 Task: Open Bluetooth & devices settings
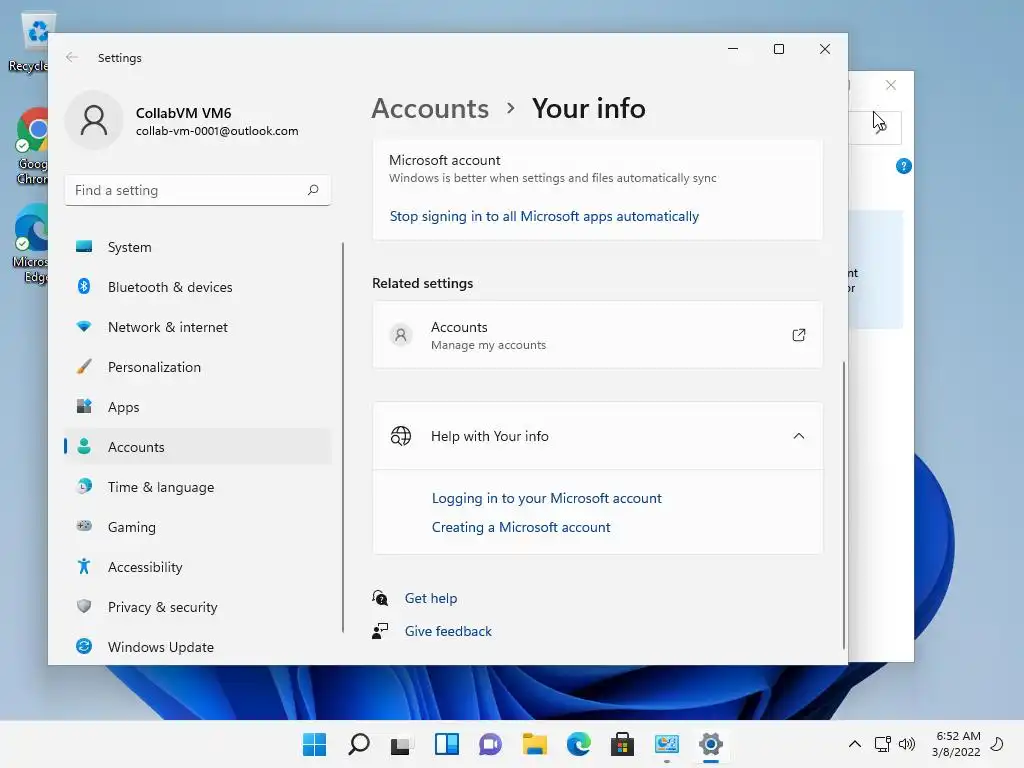[x=198, y=287]
